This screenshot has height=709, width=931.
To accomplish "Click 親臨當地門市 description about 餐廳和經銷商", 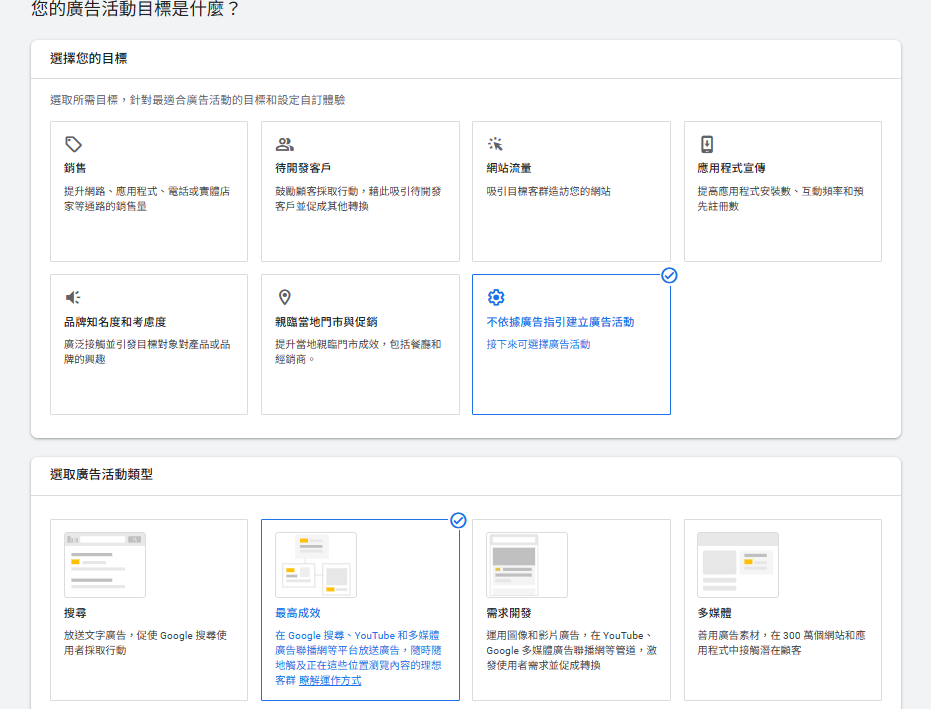I will [x=358, y=352].
